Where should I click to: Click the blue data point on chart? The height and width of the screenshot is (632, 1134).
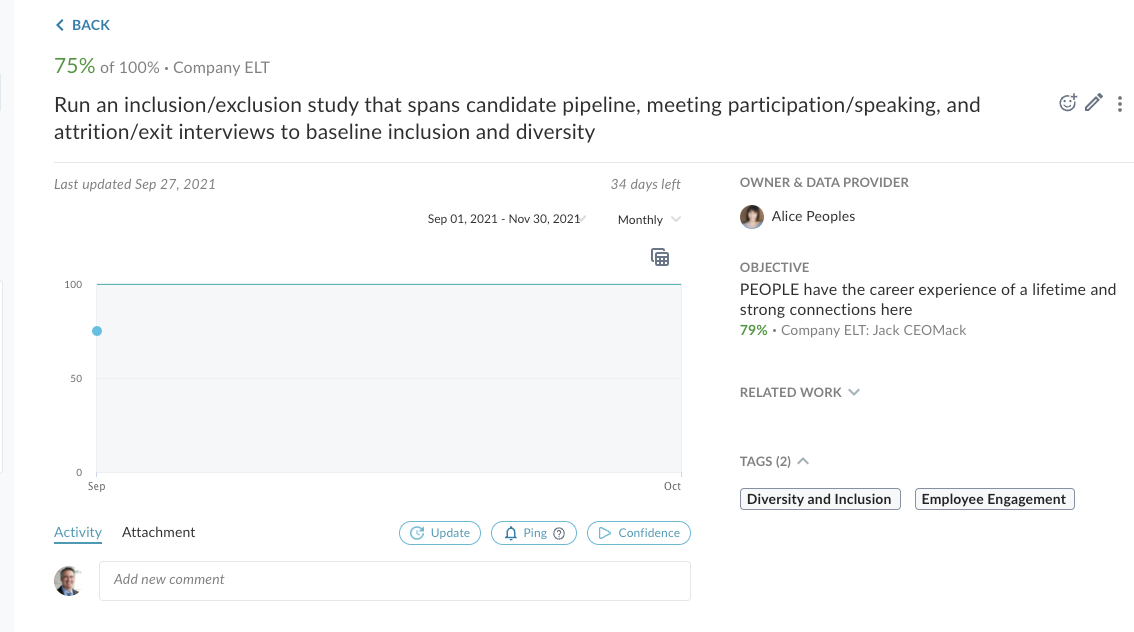97,331
